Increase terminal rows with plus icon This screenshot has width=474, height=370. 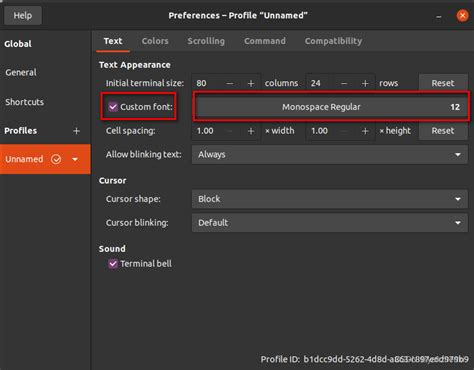(x=365, y=83)
